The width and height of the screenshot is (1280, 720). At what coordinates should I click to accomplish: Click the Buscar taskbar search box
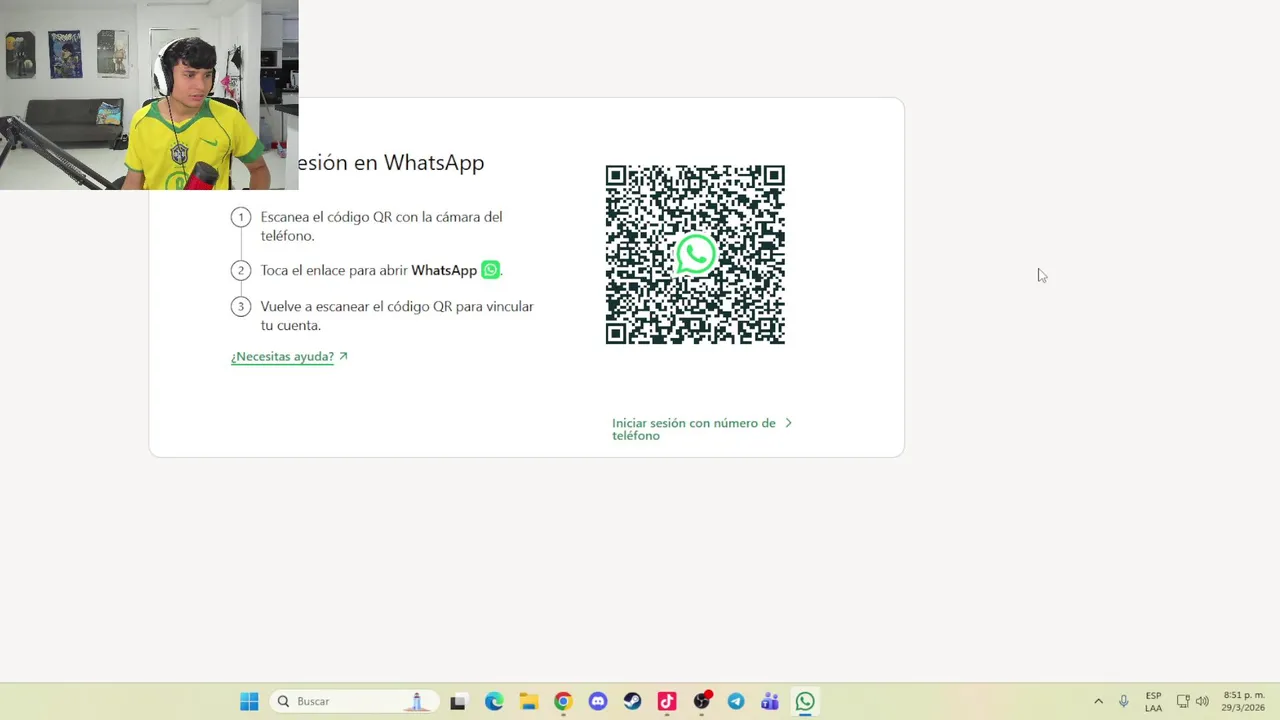[x=355, y=701]
